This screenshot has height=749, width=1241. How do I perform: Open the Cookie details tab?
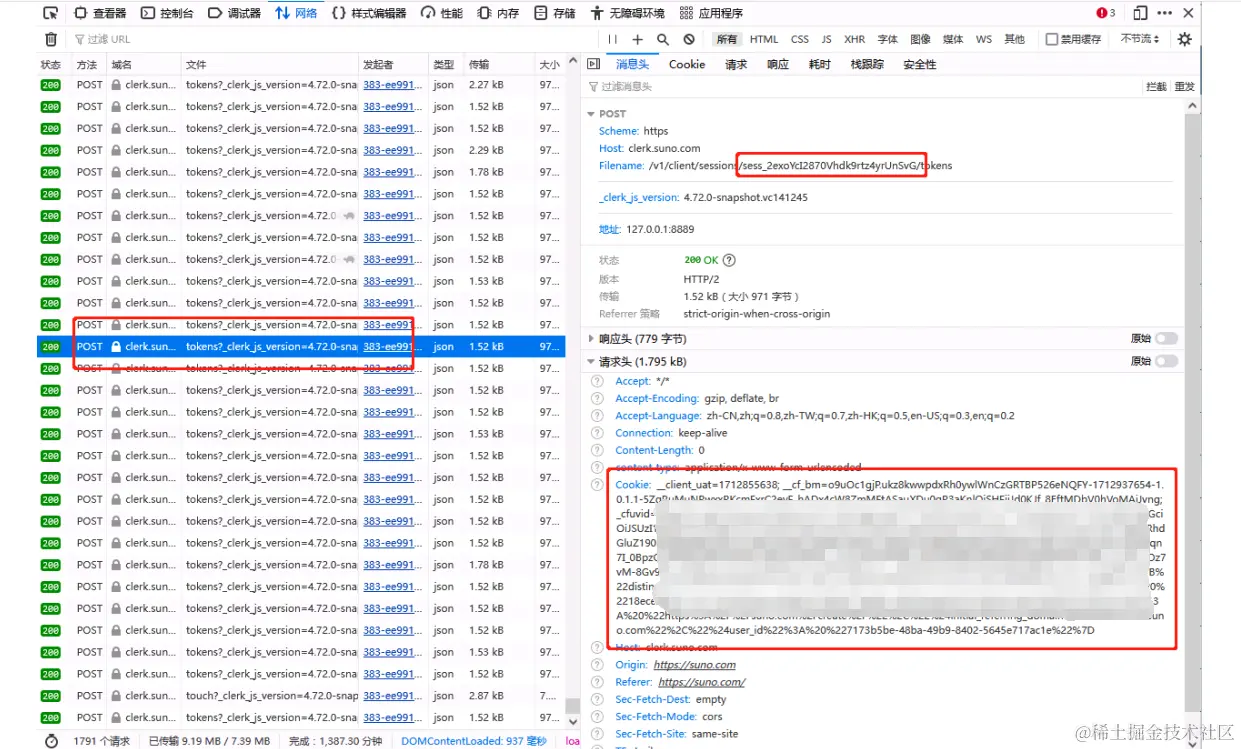coord(687,64)
